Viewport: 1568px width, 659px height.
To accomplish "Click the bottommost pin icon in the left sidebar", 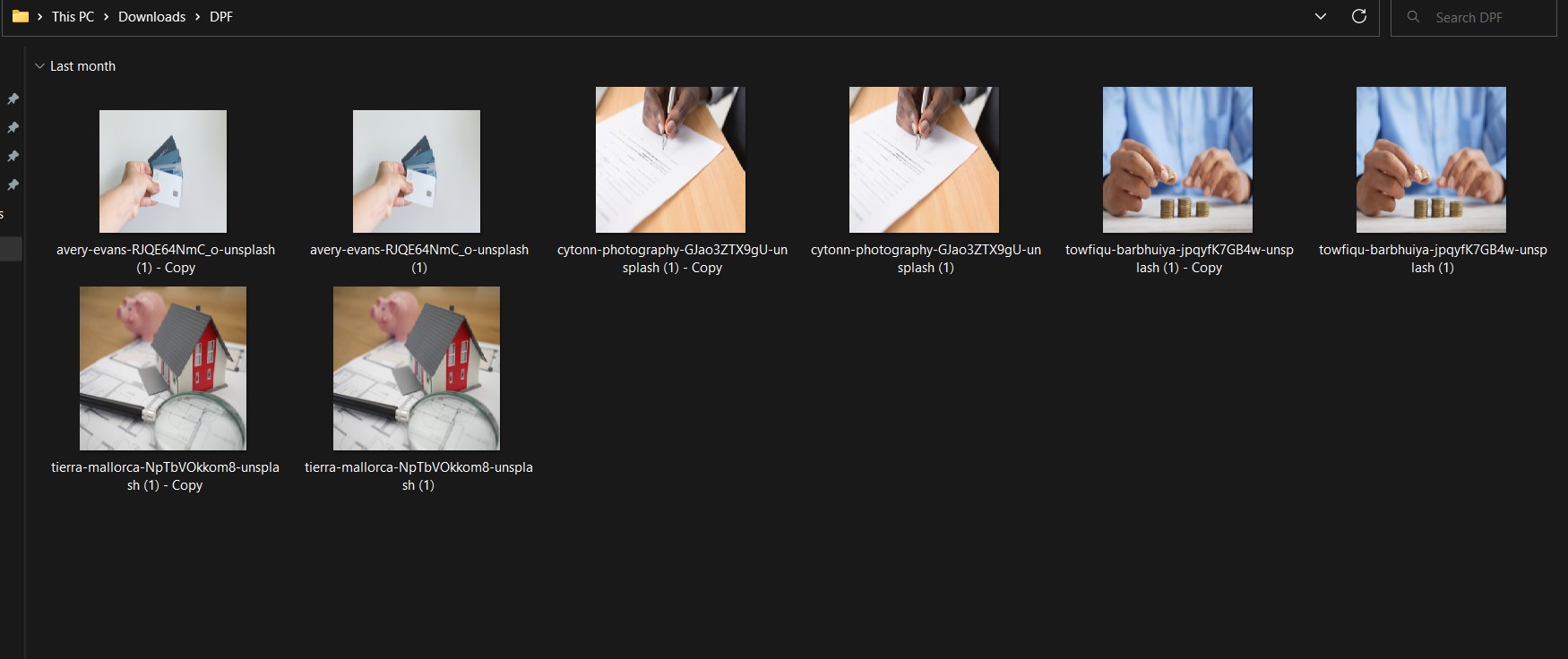I will pyautogui.click(x=13, y=184).
